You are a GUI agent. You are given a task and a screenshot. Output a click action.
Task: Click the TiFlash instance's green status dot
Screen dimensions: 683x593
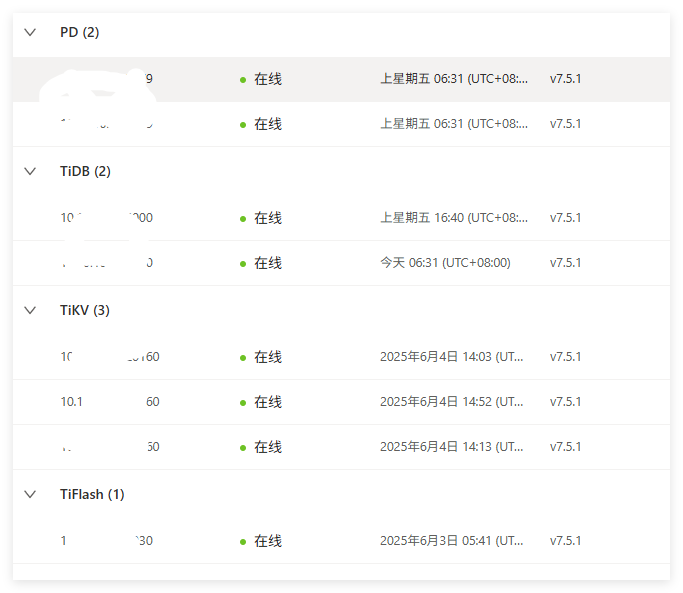coord(243,541)
